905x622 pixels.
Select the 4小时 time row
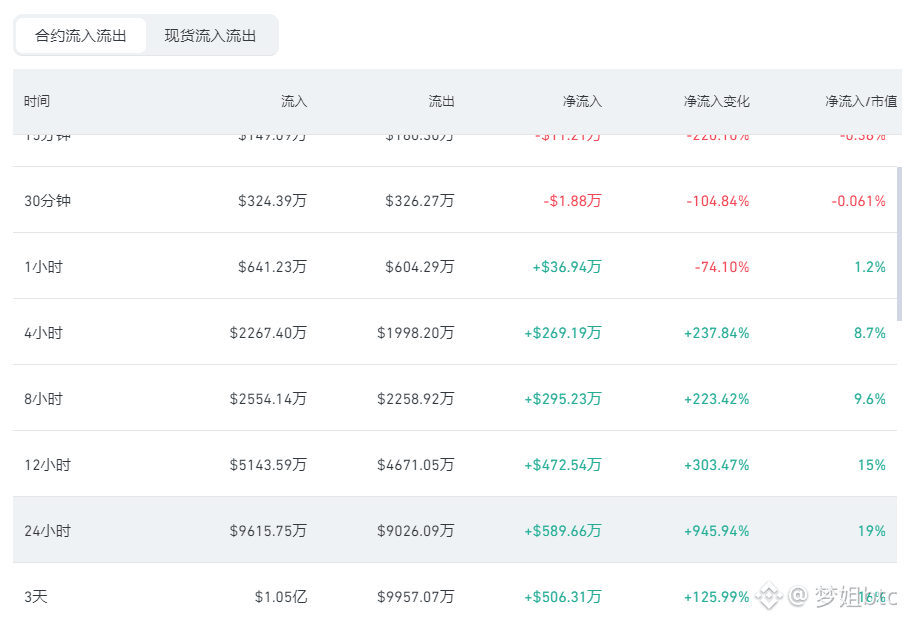pyautogui.click(x=455, y=332)
